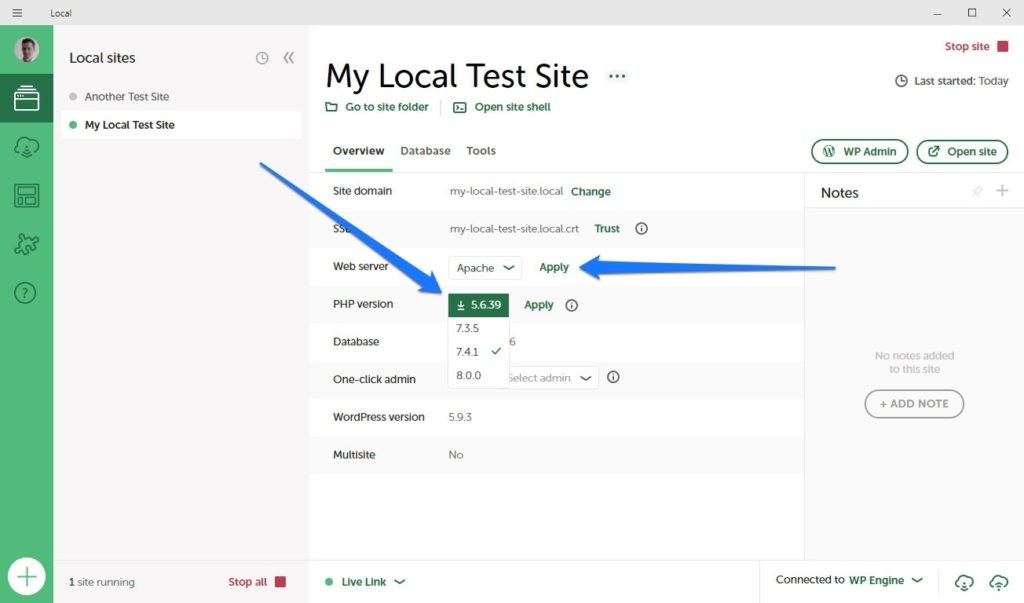Open the Blueprints sidebar icon
1024x603 pixels.
coord(26,196)
